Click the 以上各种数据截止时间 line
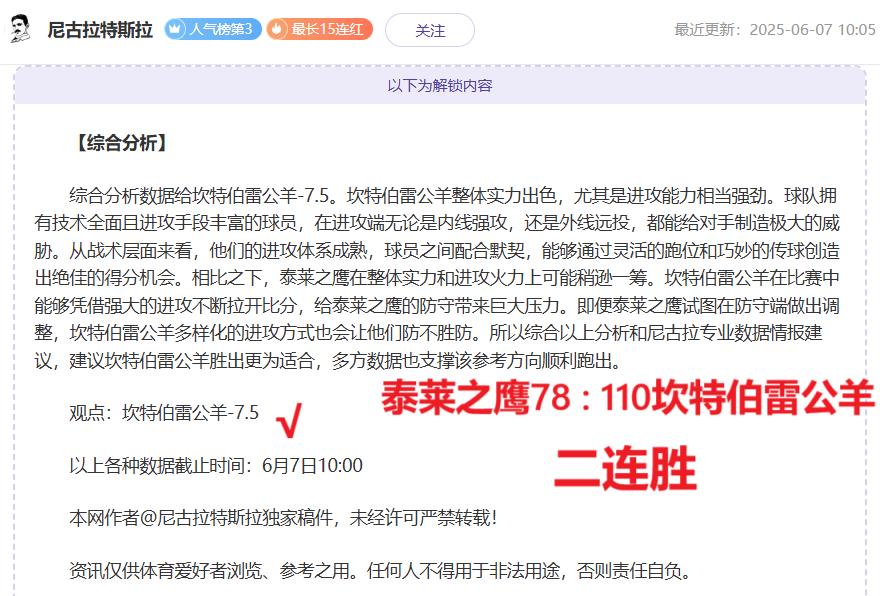Viewport: 880px width, 596px height. [216, 465]
